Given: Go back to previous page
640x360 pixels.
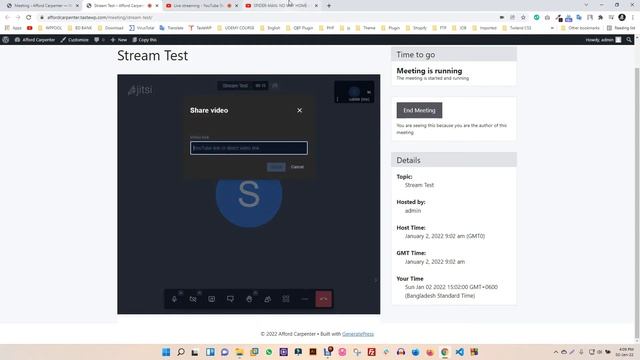Looking at the screenshot, I should pyautogui.click(x=7, y=18).
